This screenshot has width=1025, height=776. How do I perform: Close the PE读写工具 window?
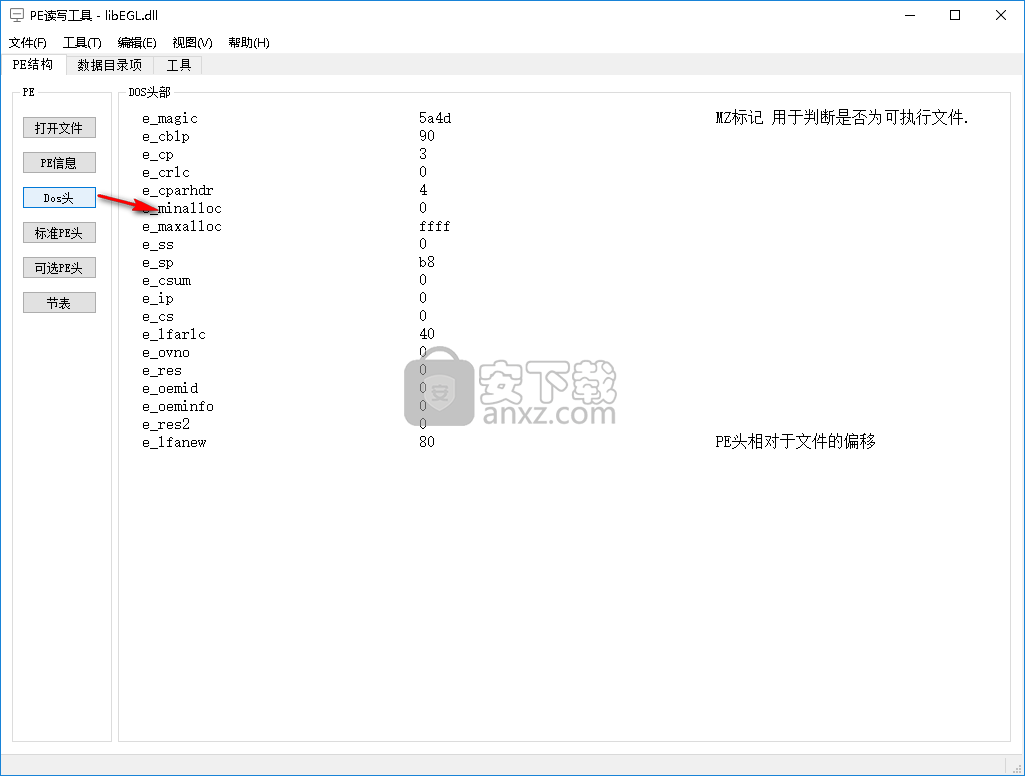[x=1001, y=15]
